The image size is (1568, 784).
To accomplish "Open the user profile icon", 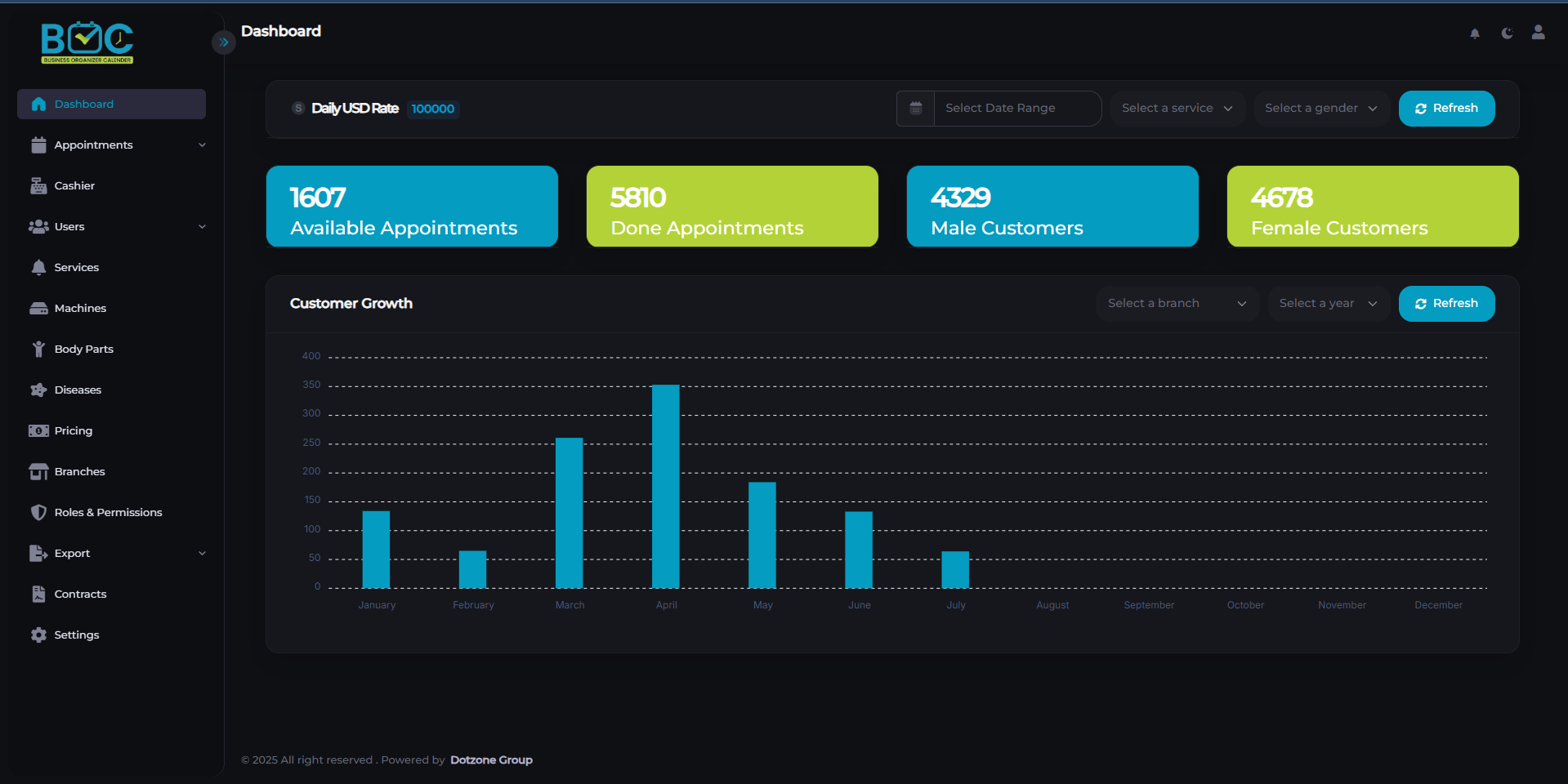I will click(1538, 33).
